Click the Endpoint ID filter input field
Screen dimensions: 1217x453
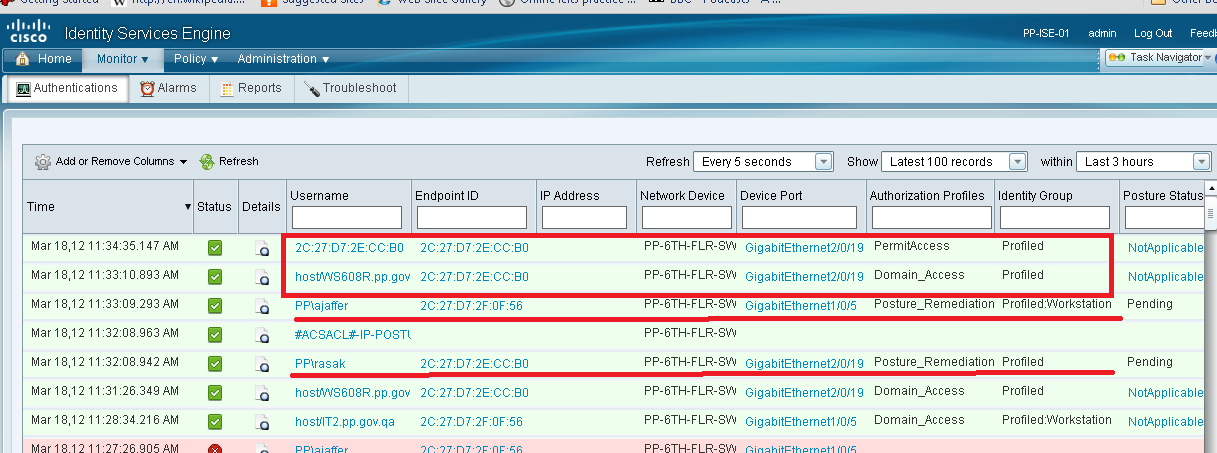(x=472, y=217)
